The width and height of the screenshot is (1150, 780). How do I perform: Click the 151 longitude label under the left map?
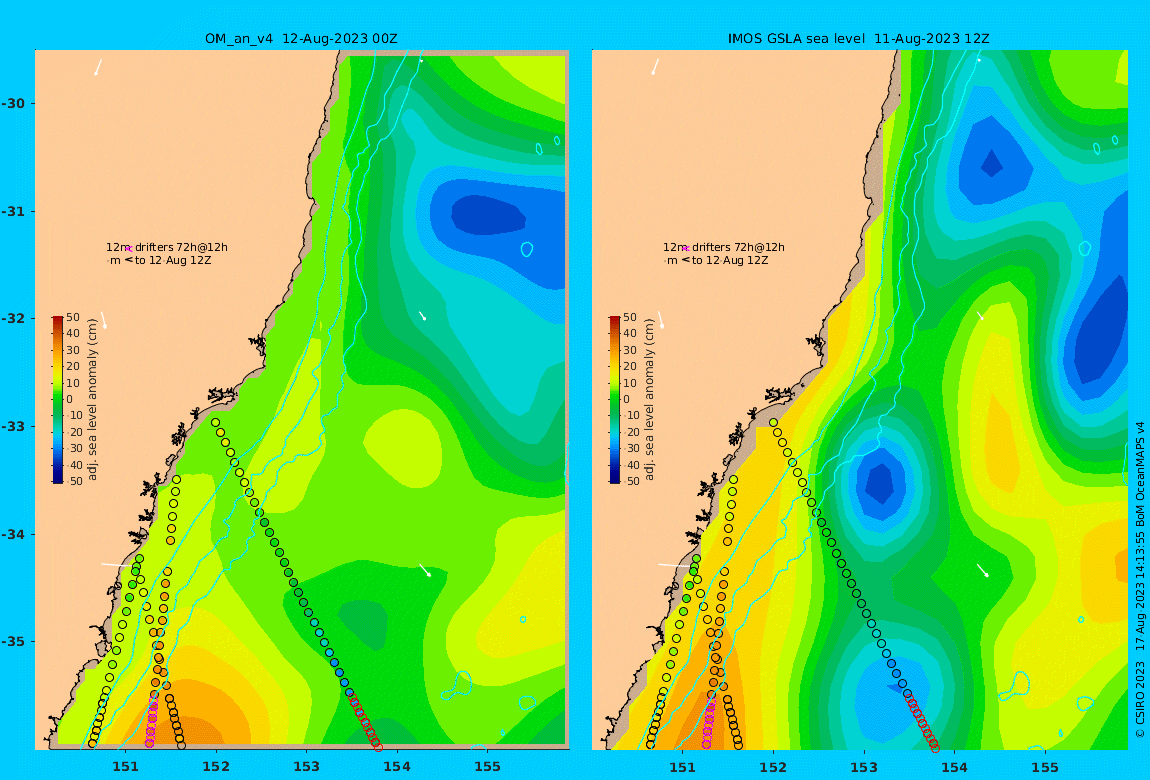[x=125, y=767]
